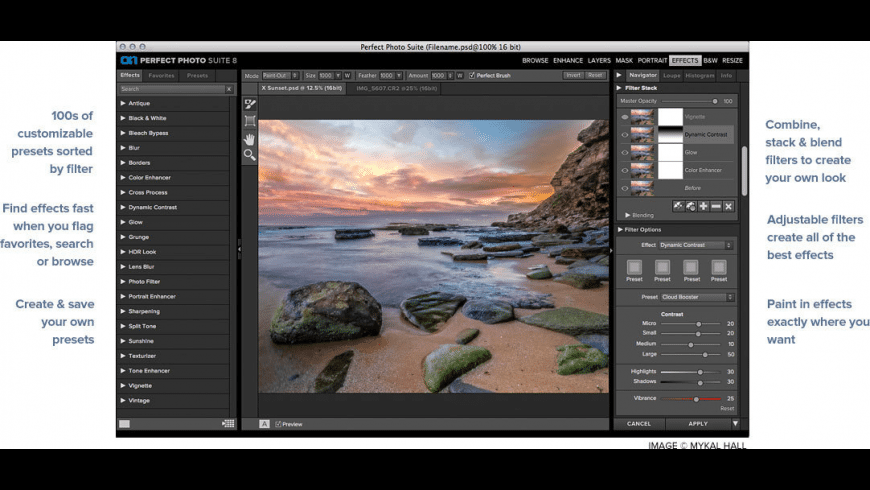Click the Vignette layer white mask thumbnail
The image size is (870, 490).
(670, 117)
